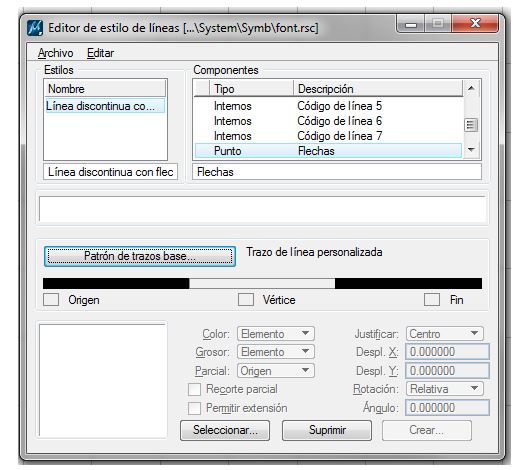The width and height of the screenshot is (515, 470).
Task: Enable the Origen checkbox
Action: pyautogui.click(x=51, y=300)
